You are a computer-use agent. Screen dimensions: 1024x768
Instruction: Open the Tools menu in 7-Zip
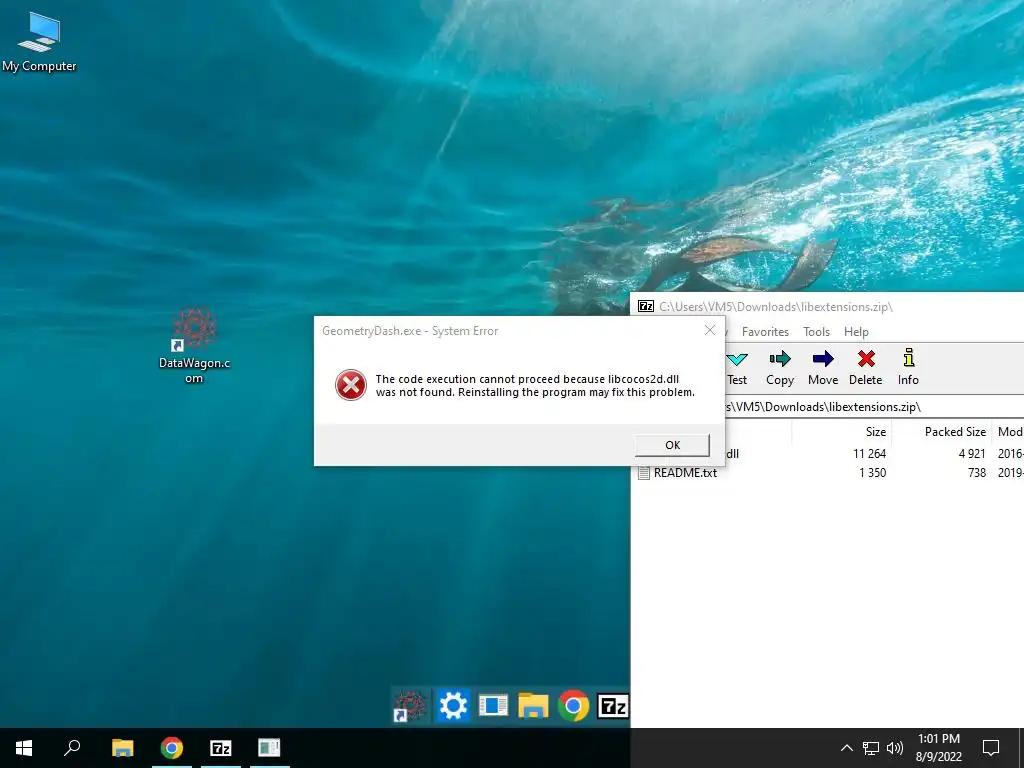tap(816, 332)
